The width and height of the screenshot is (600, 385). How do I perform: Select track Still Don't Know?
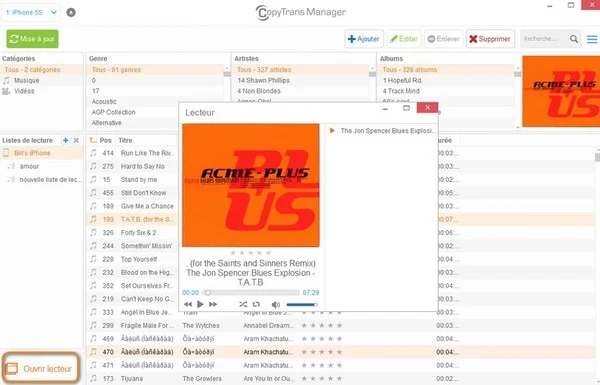tap(143, 193)
